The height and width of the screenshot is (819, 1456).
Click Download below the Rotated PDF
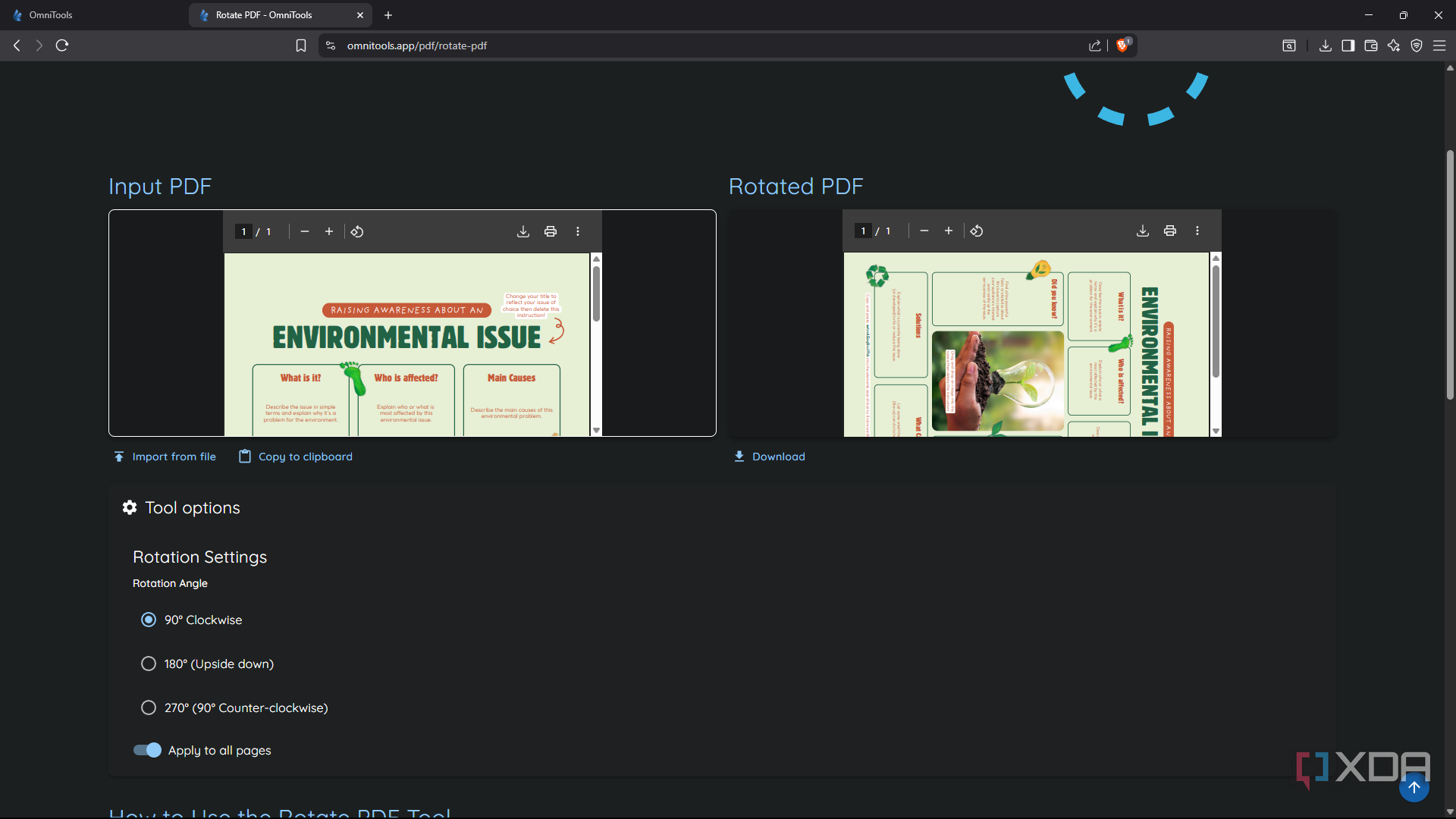pyautogui.click(x=770, y=457)
